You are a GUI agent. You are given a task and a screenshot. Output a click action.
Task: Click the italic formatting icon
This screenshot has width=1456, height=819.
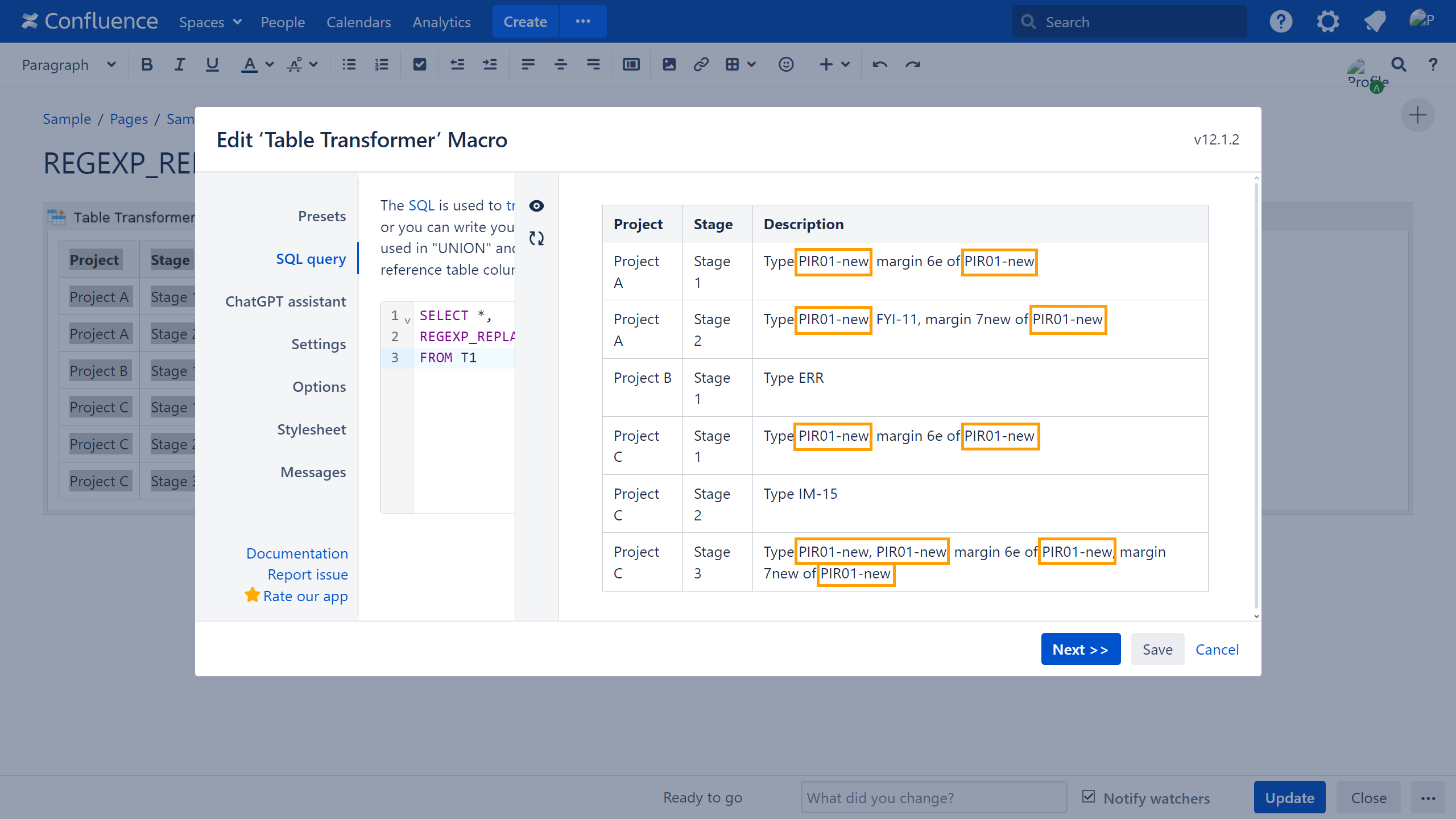(x=179, y=65)
